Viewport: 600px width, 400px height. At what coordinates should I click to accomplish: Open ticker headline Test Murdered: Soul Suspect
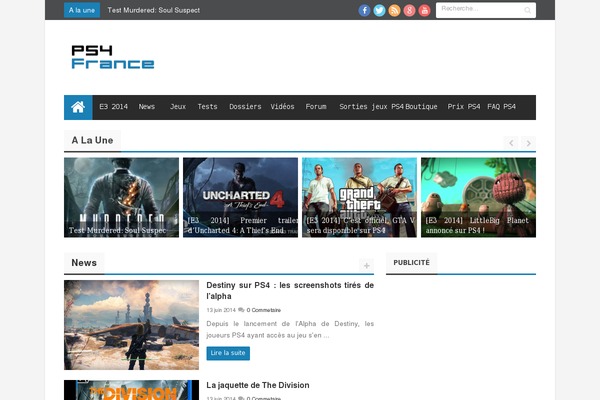tap(153, 10)
